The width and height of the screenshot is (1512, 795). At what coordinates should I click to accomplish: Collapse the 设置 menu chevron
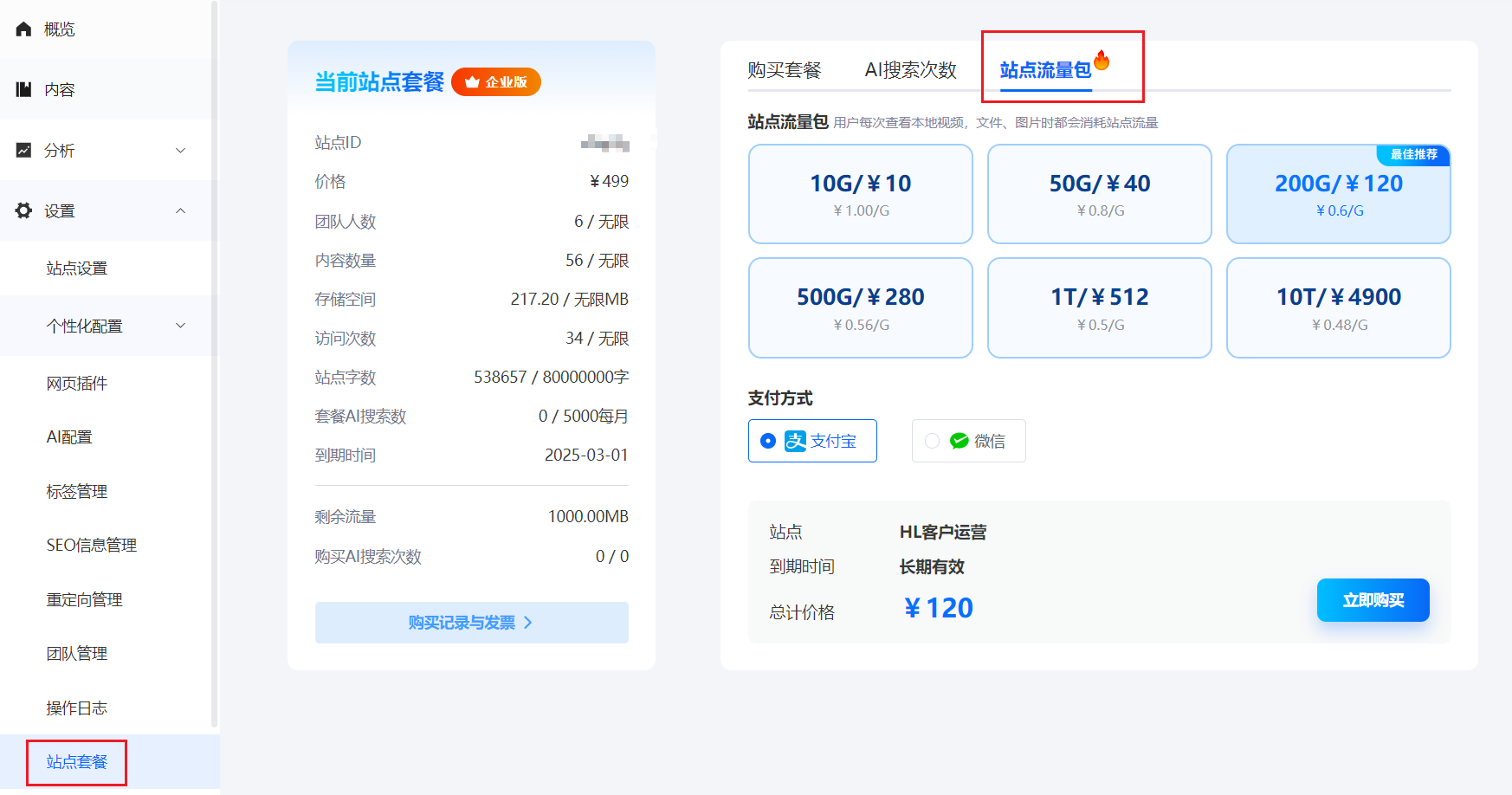(x=181, y=210)
